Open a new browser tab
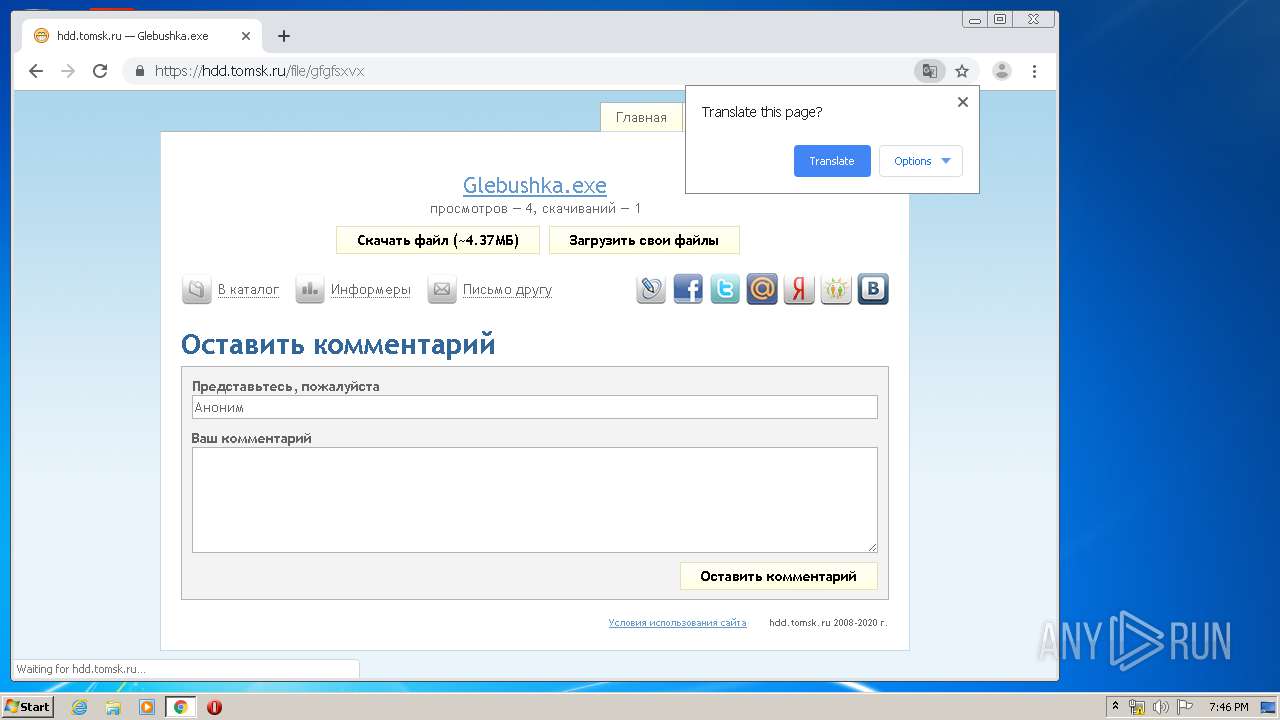The height and width of the screenshot is (720, 1280). [x=284, y=36]
